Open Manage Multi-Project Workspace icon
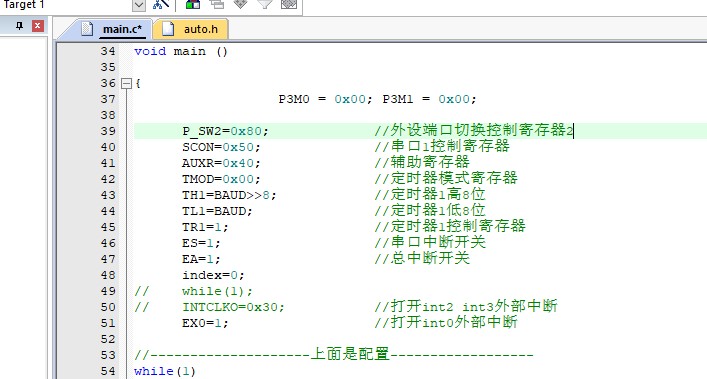Image resolution: width=707 pixels, height=379 pixels. click(217, 4)
